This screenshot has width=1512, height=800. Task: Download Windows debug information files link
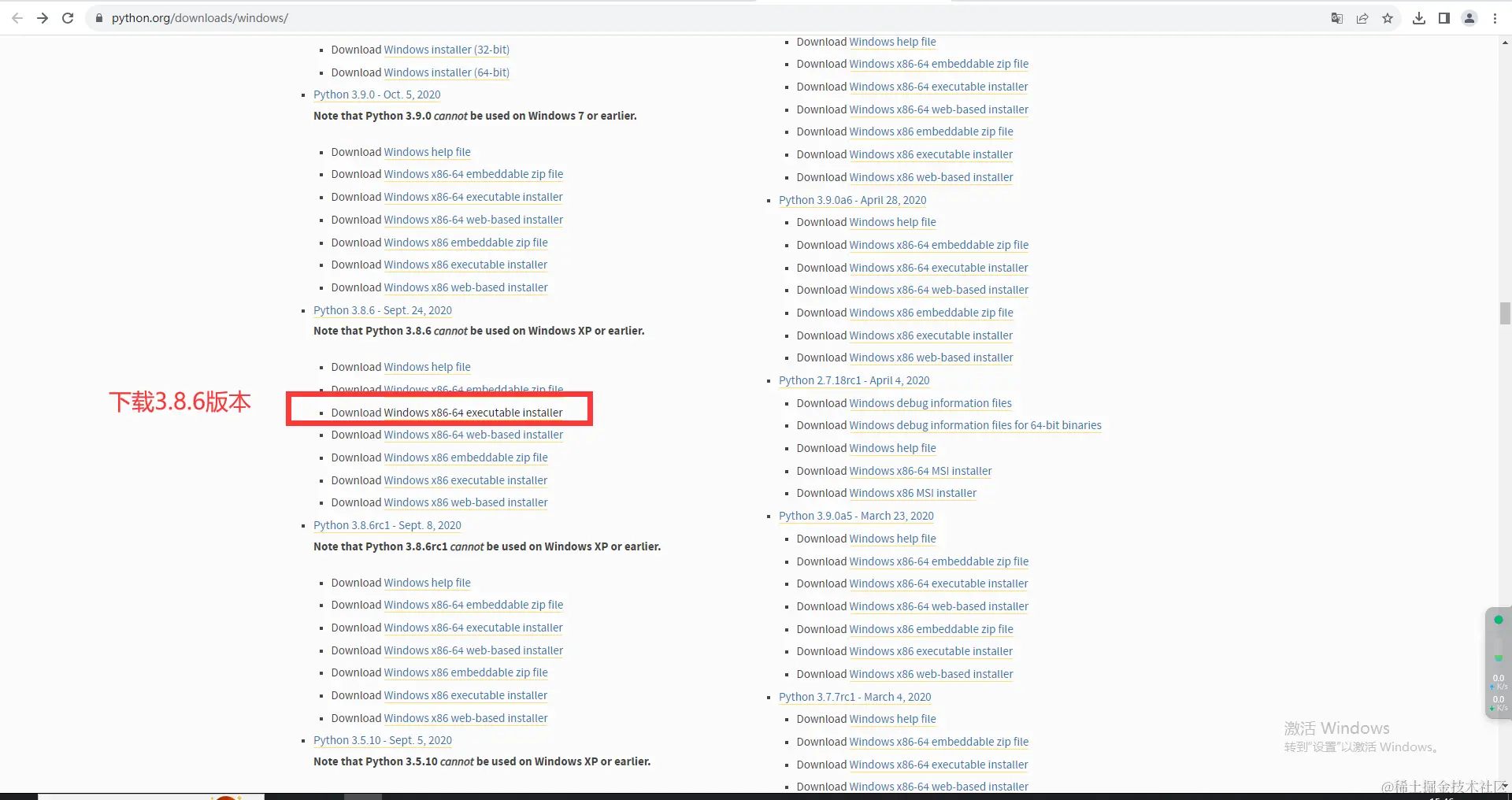point(931,403)
